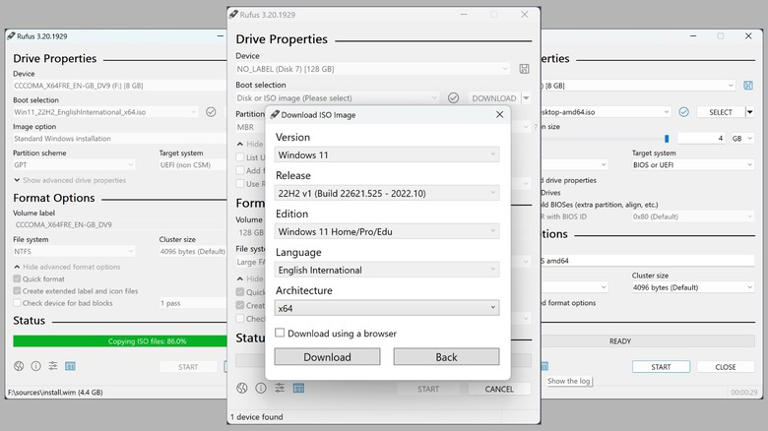Enable Download using a browser checkbox

[280, 333]
